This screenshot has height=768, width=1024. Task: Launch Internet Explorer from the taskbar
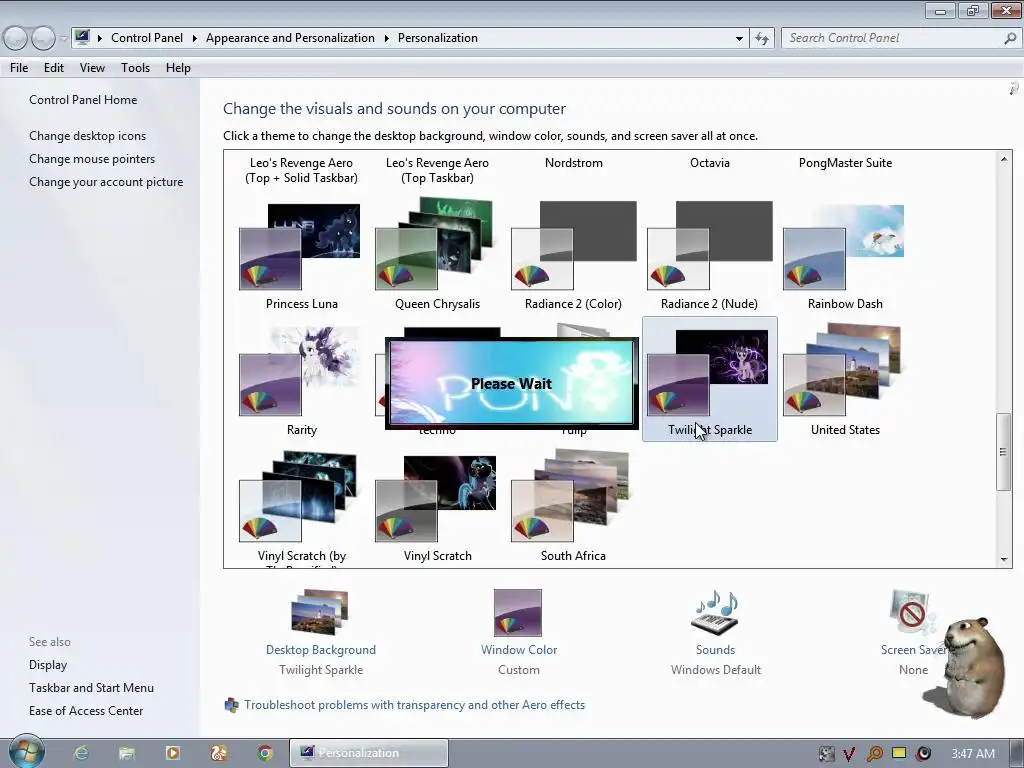pos(81,753)
